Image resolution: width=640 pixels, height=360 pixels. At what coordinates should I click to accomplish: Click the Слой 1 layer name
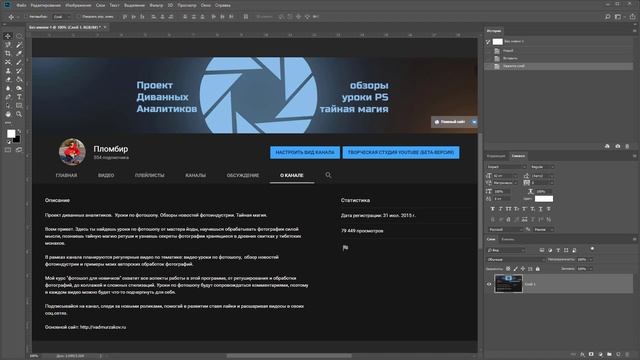click(530, 284)
